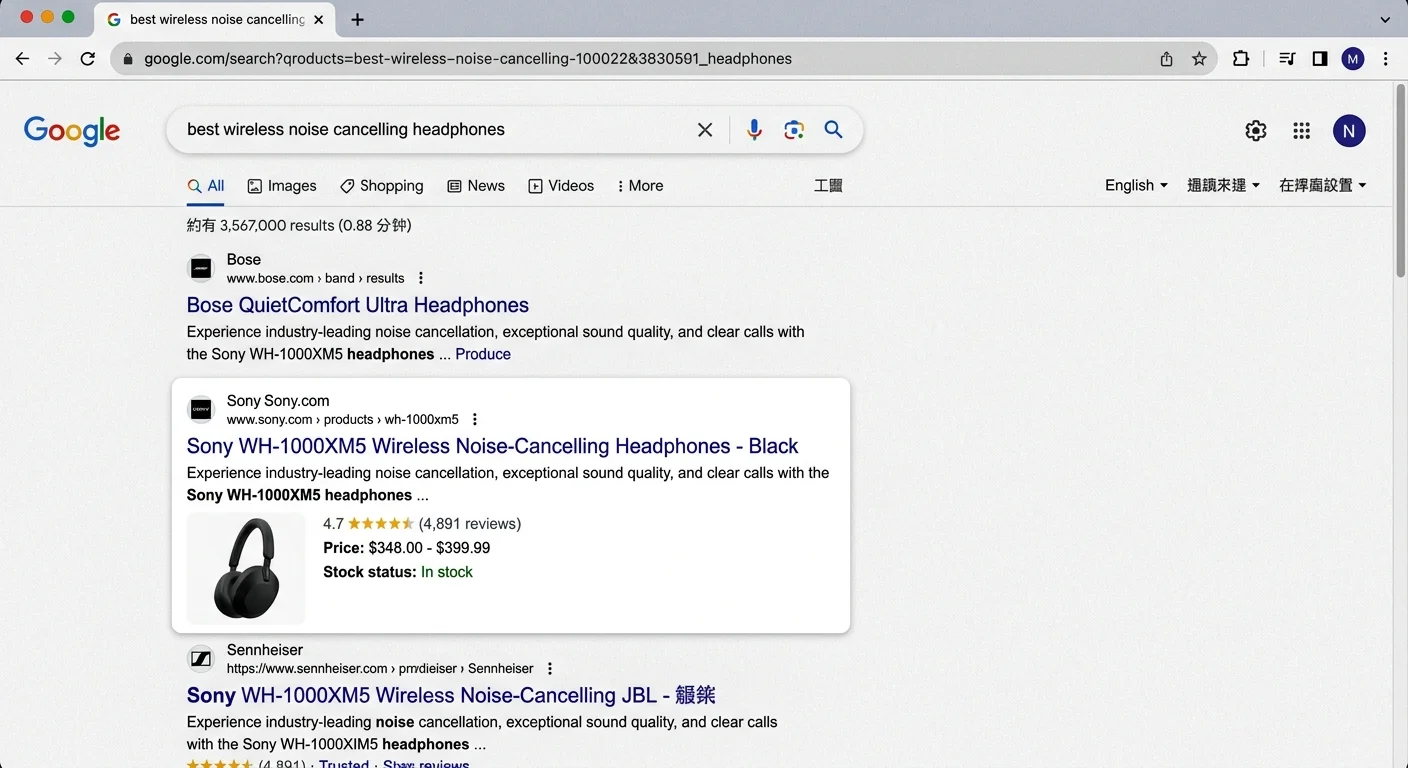Open the Bose QuietComfort Ultra Headphones link

[357, 304]
